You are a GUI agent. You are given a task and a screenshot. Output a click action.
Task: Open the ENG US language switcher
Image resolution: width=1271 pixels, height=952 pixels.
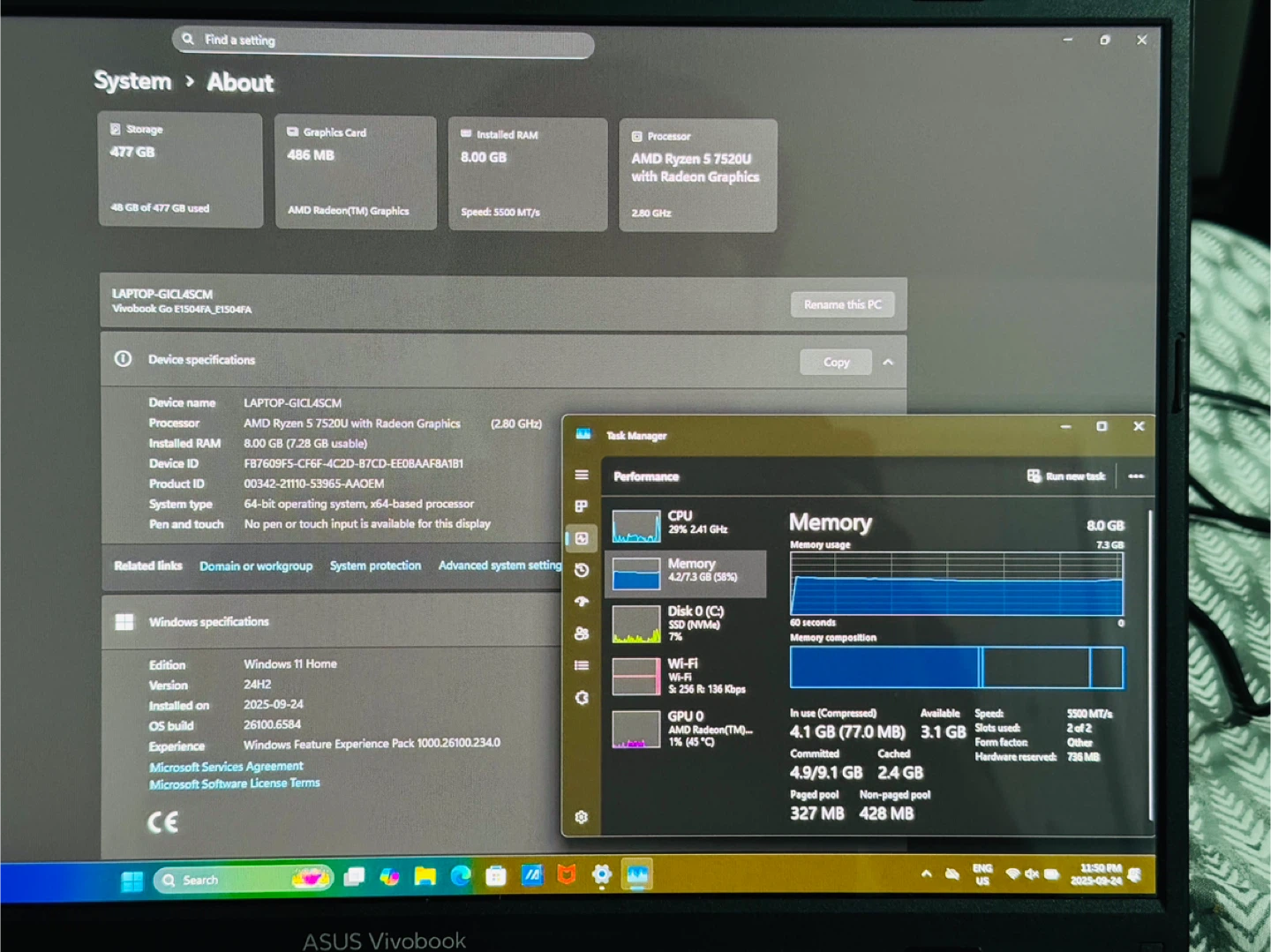click(x=982, y=874)
